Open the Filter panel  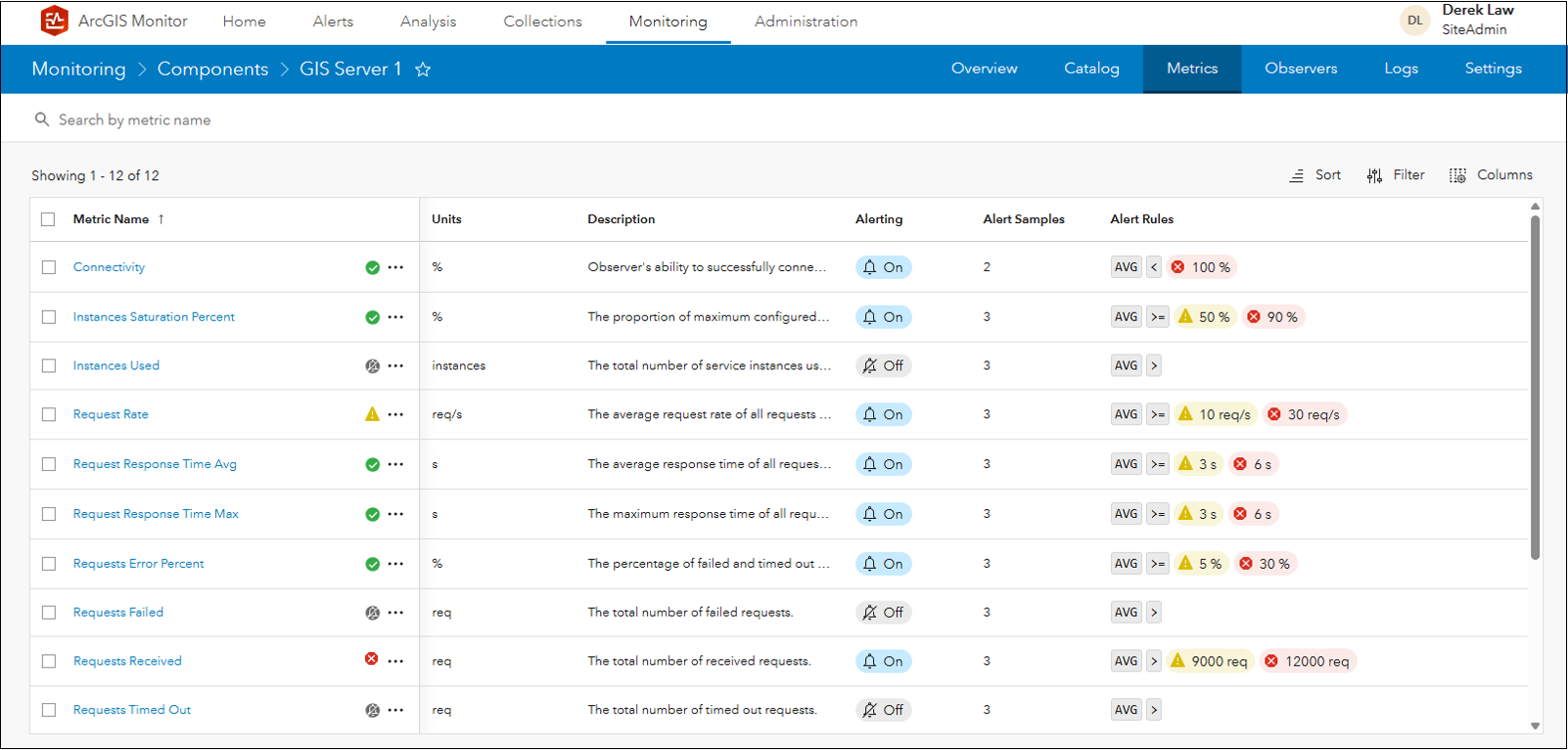coord(1396,175)
